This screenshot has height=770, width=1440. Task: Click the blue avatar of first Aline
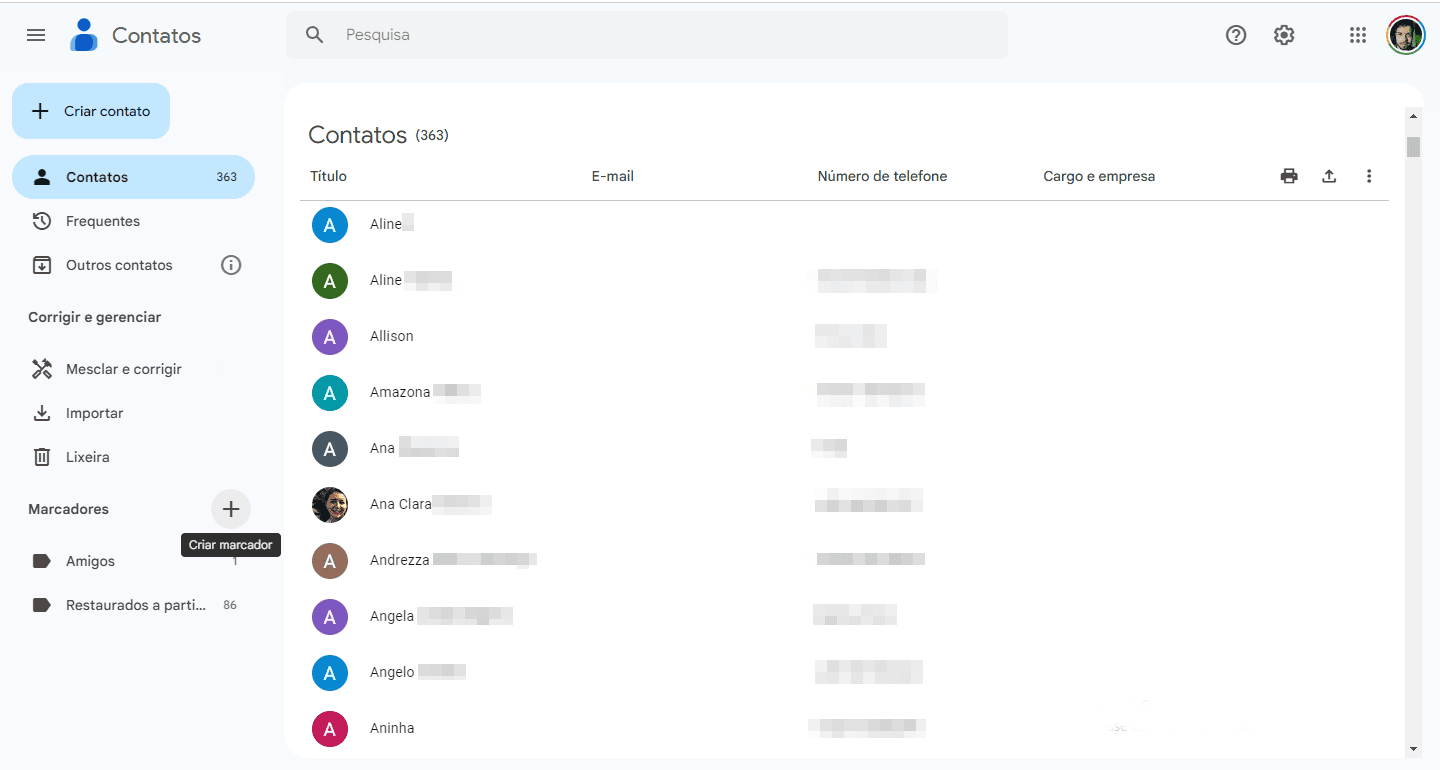330,225
